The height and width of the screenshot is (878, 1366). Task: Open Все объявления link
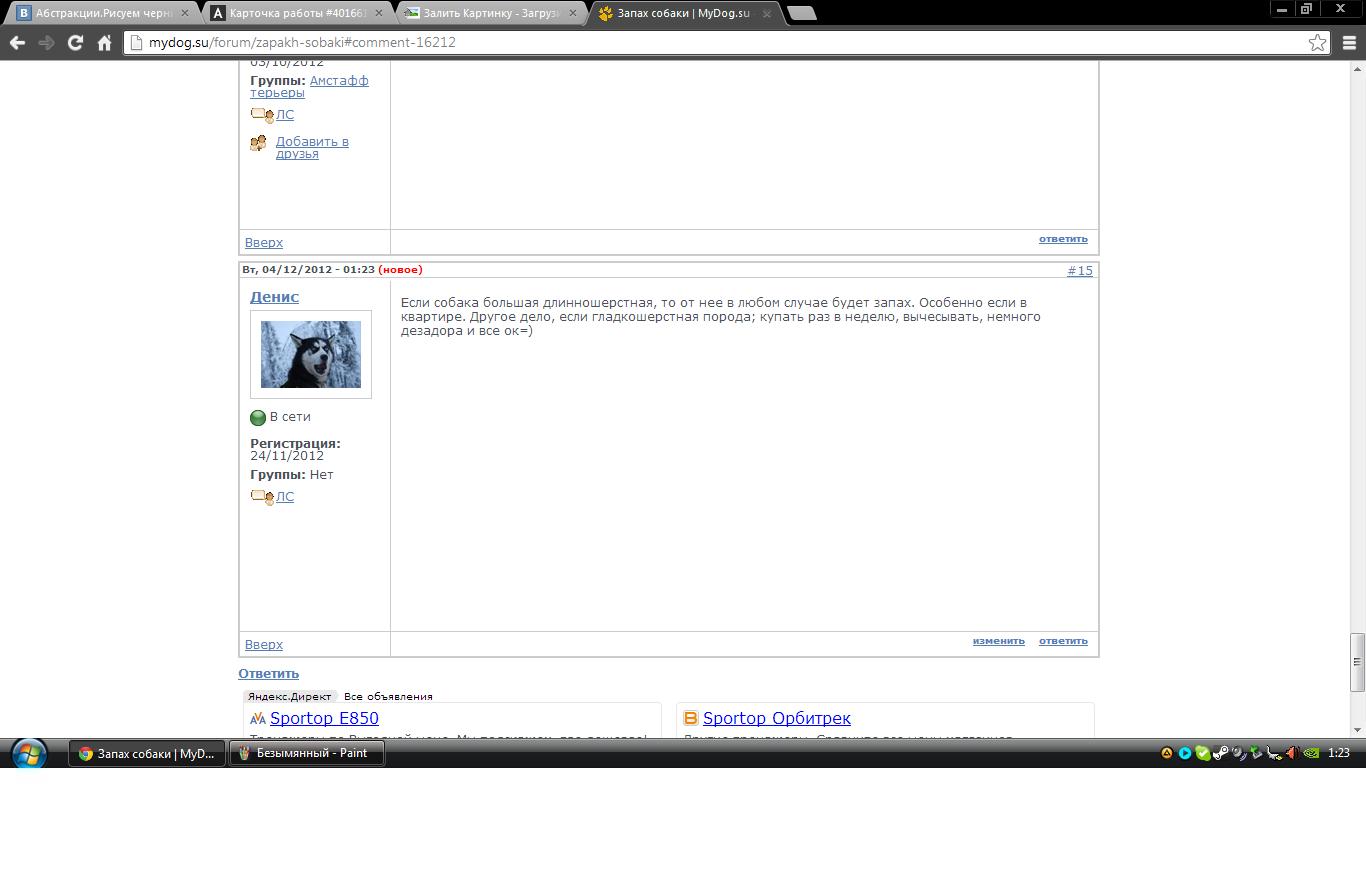388,696
